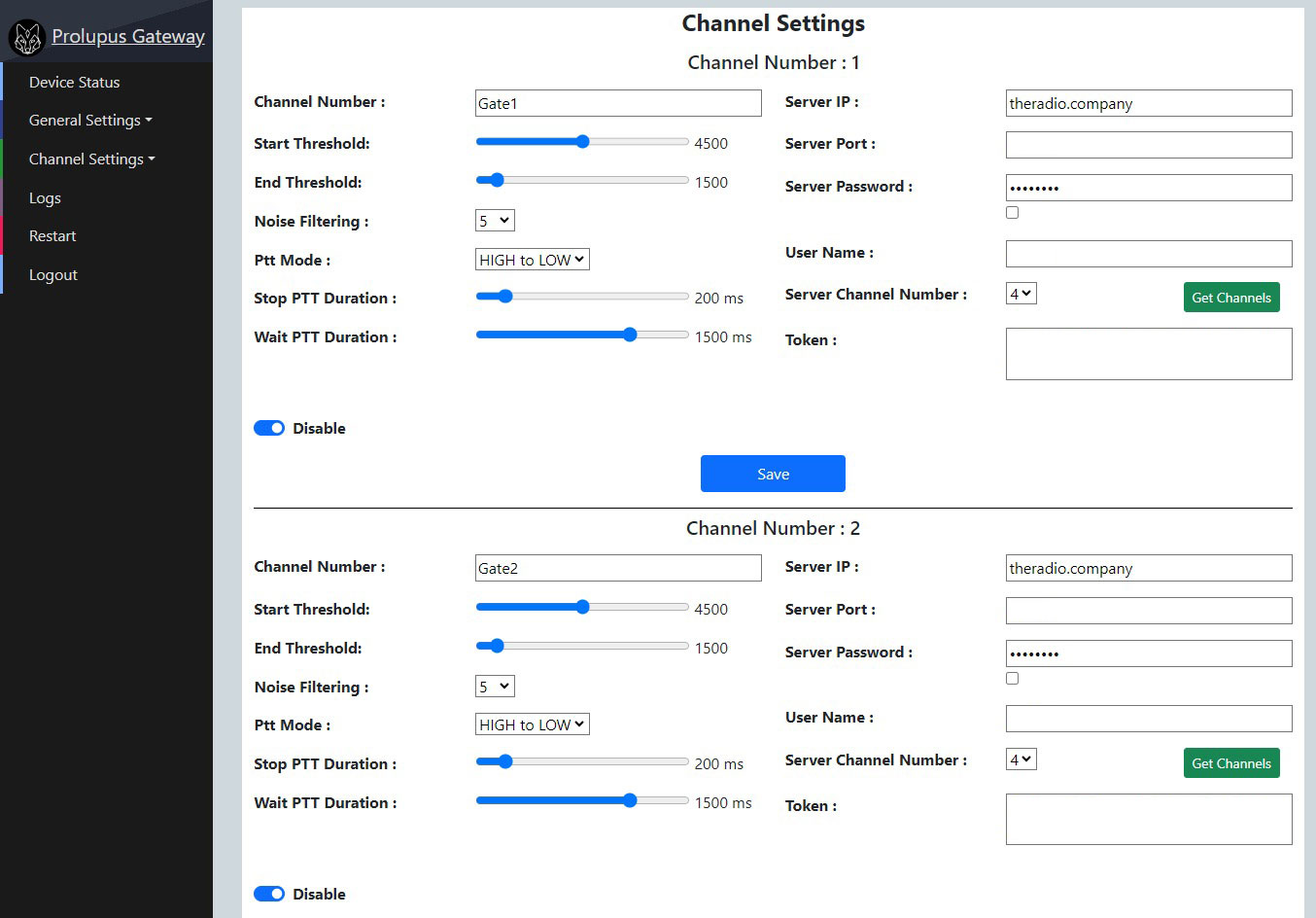The width and height of the screenshot is (1316, 918).
Task: Click Restart in the sidebar
Action: (52, 235)
